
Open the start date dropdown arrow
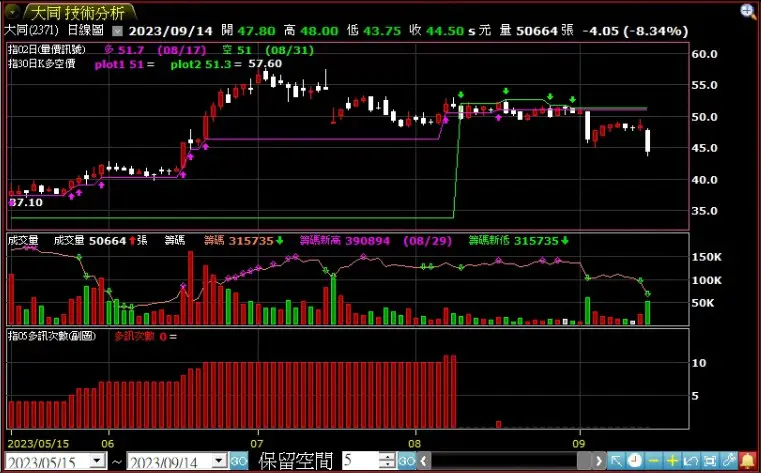(x=99, y=460)
